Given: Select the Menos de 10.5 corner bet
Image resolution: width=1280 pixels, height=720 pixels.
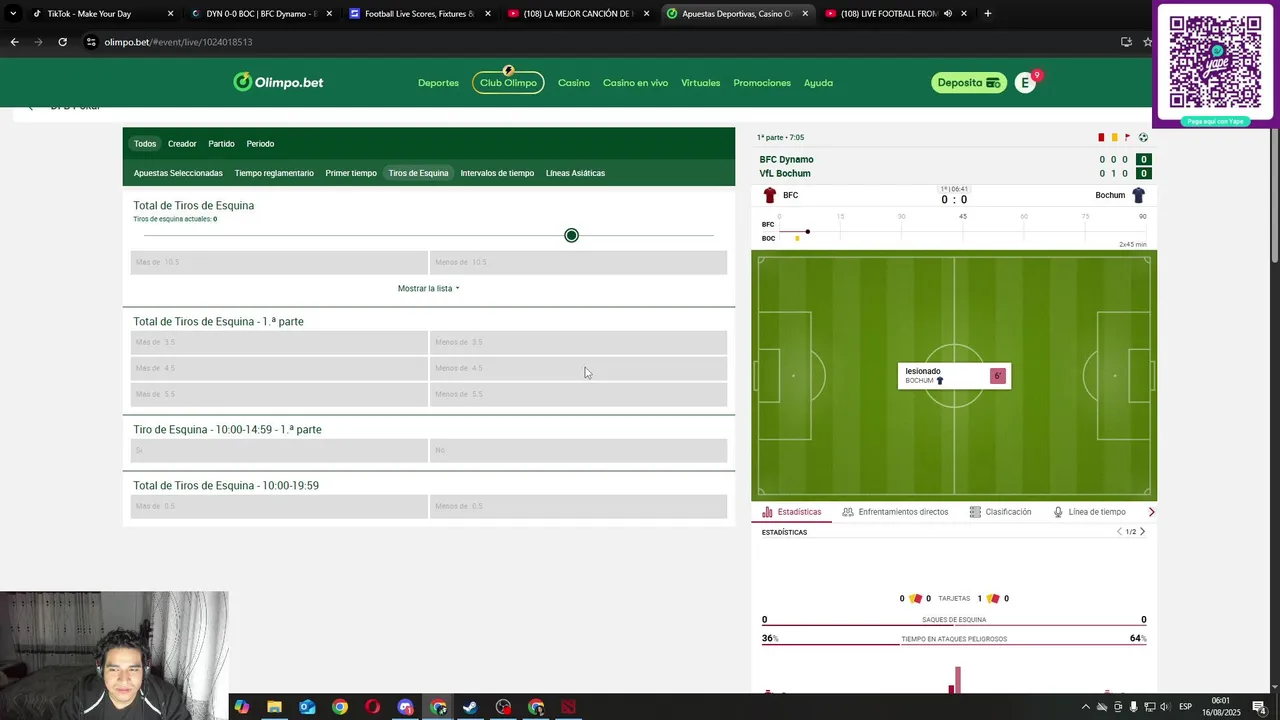Looking at the screenshot, I should click(x=578, y=262).
